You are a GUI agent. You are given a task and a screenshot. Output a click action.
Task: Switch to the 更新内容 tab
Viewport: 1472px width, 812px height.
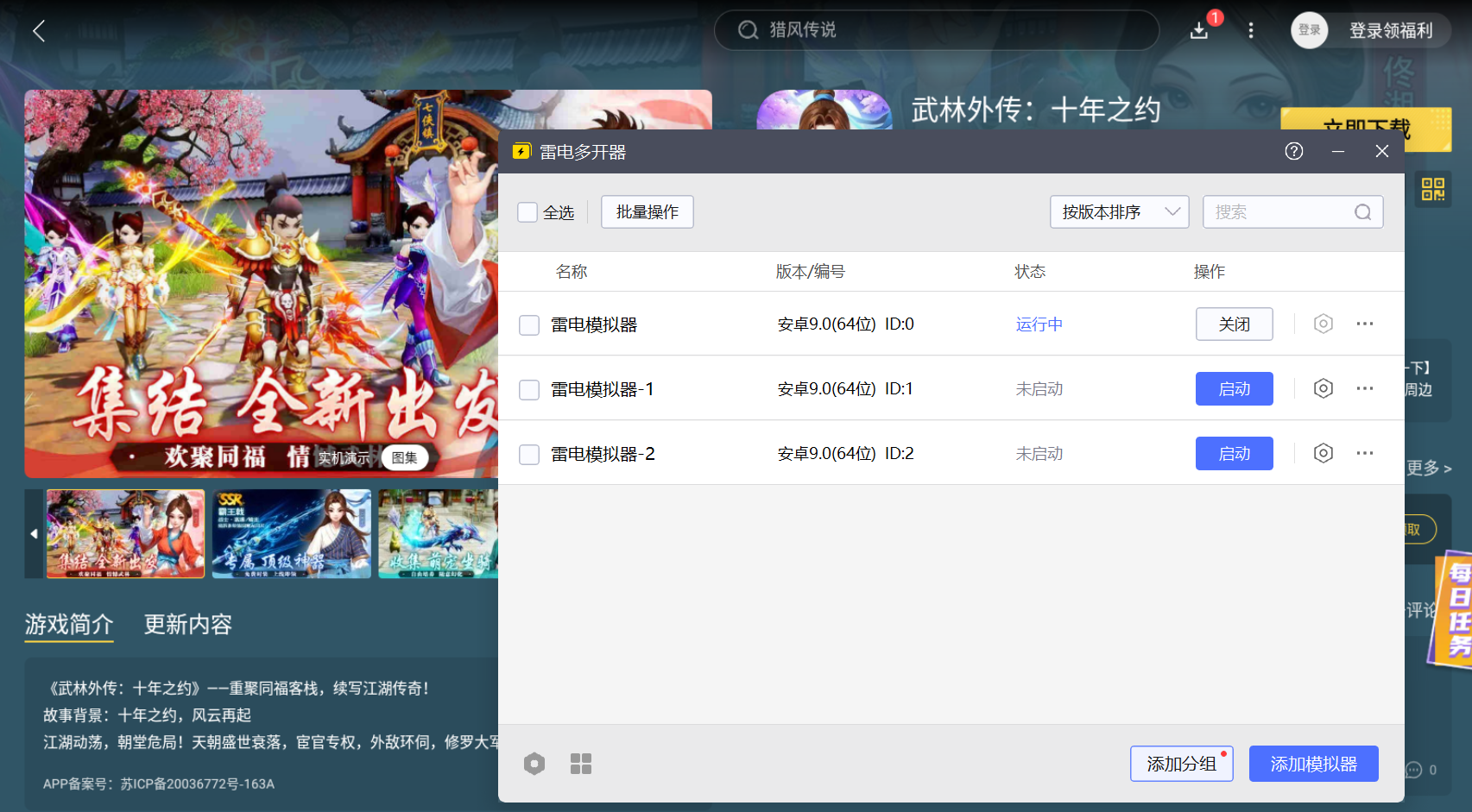pyautogui.click(x=188, y=624)
